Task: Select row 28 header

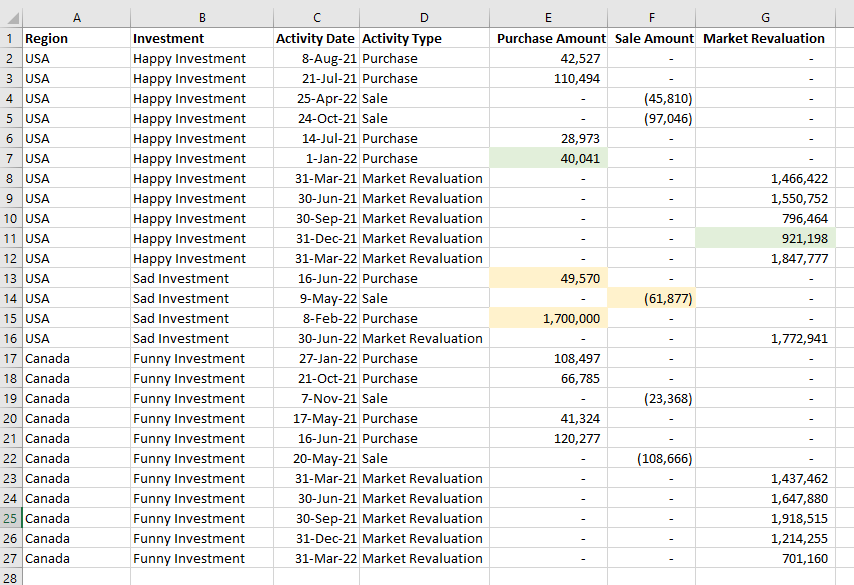Action: pos(11,577)
